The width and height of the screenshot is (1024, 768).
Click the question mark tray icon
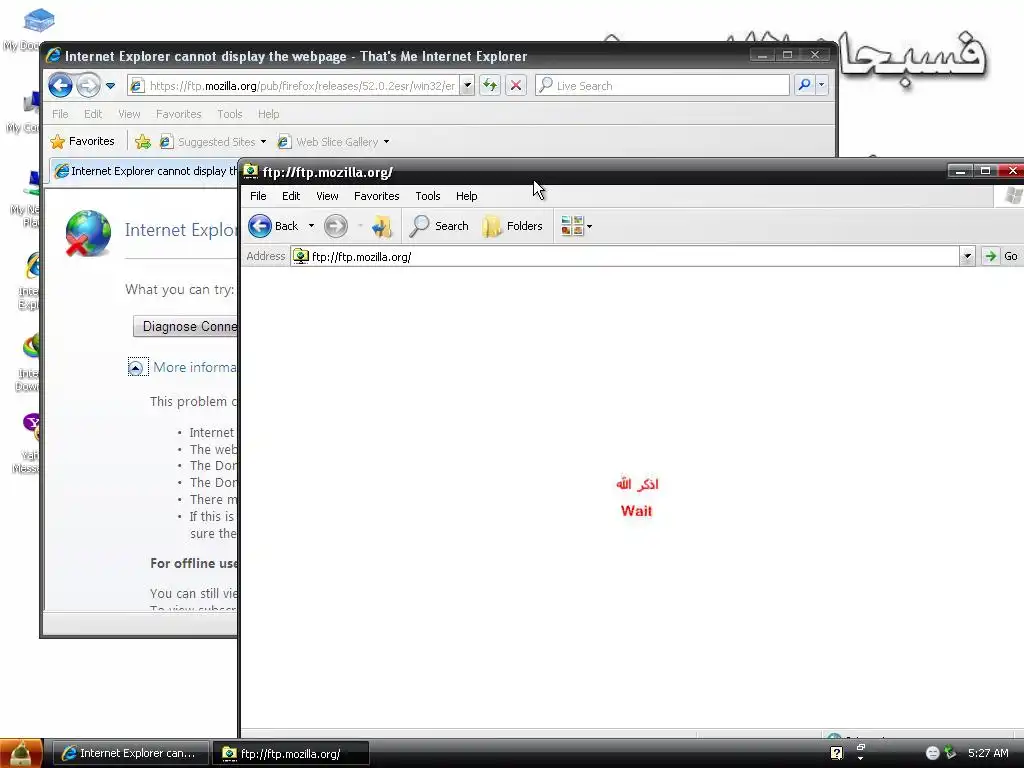click(837, 754)
